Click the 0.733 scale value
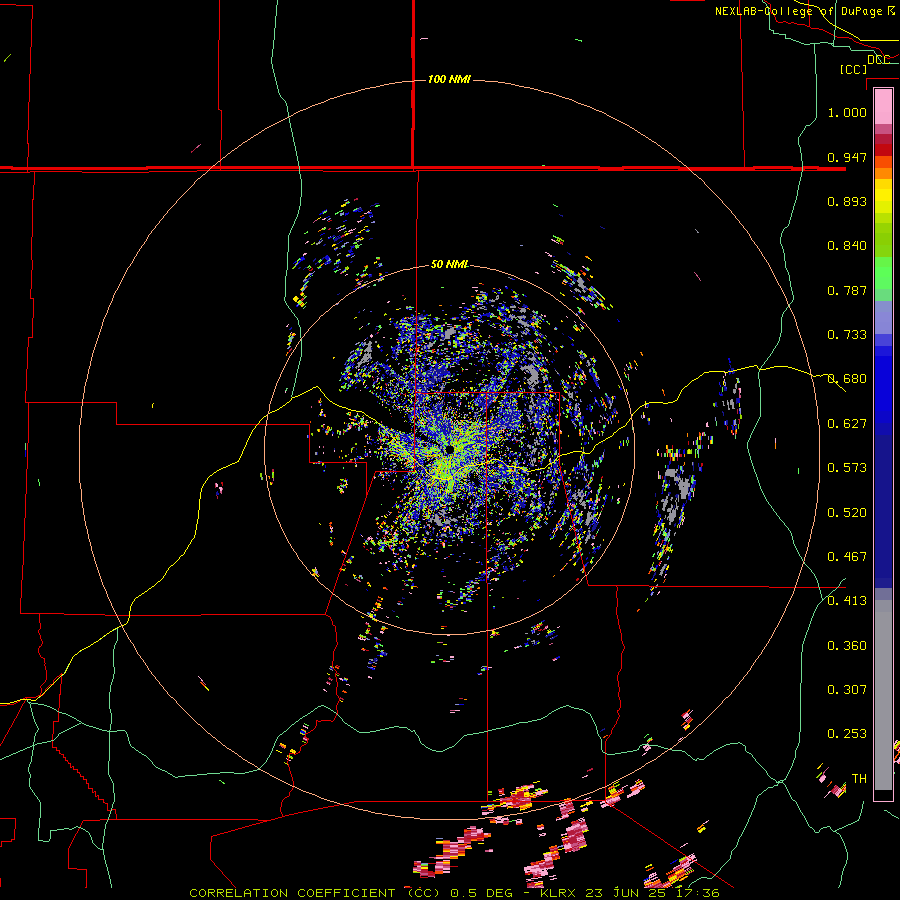The height and width of the screenshot is (900, 900). [847, 335]
